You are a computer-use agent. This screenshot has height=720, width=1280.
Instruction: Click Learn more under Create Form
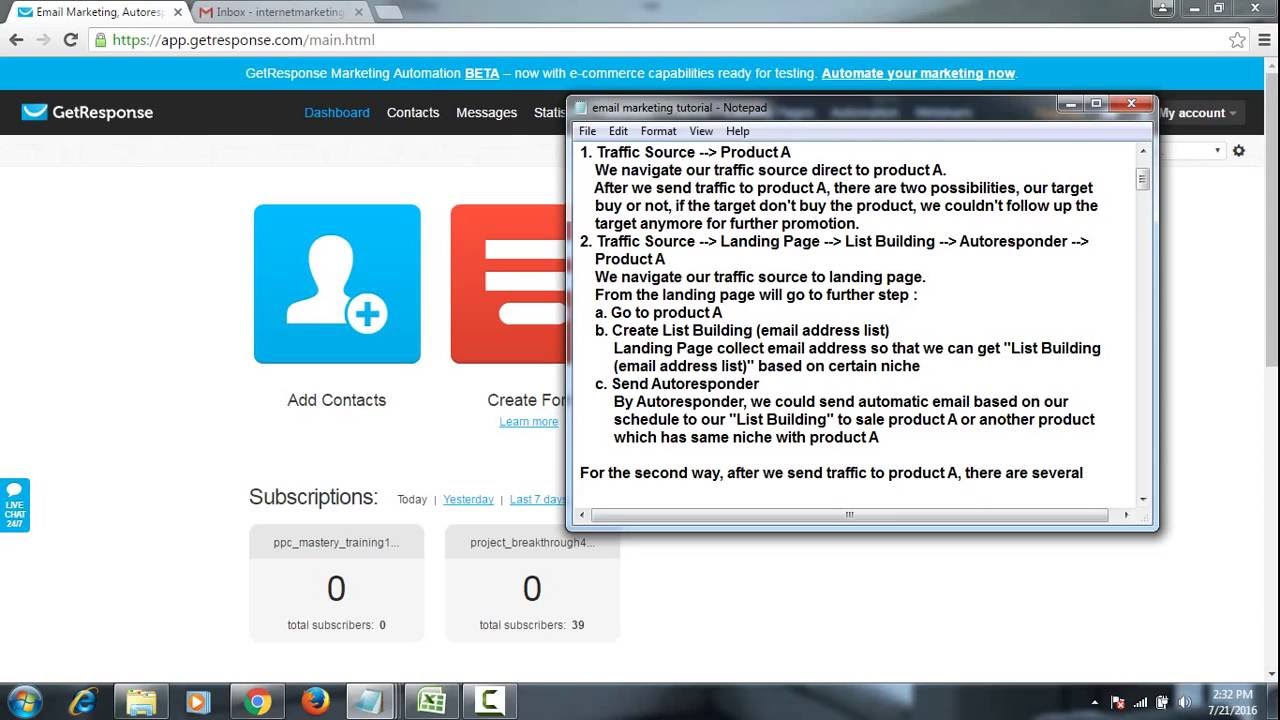click(x=529, y=422)
